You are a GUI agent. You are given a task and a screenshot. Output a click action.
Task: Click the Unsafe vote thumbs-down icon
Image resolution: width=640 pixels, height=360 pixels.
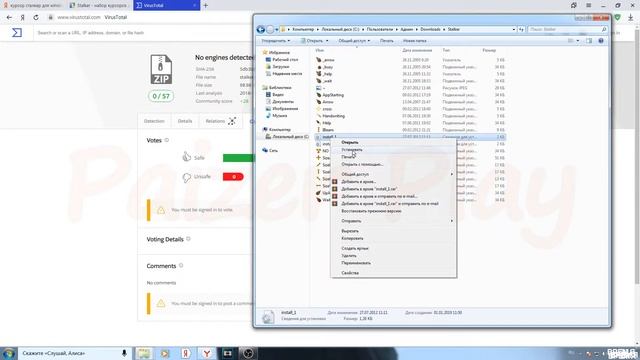coord(187,178)
